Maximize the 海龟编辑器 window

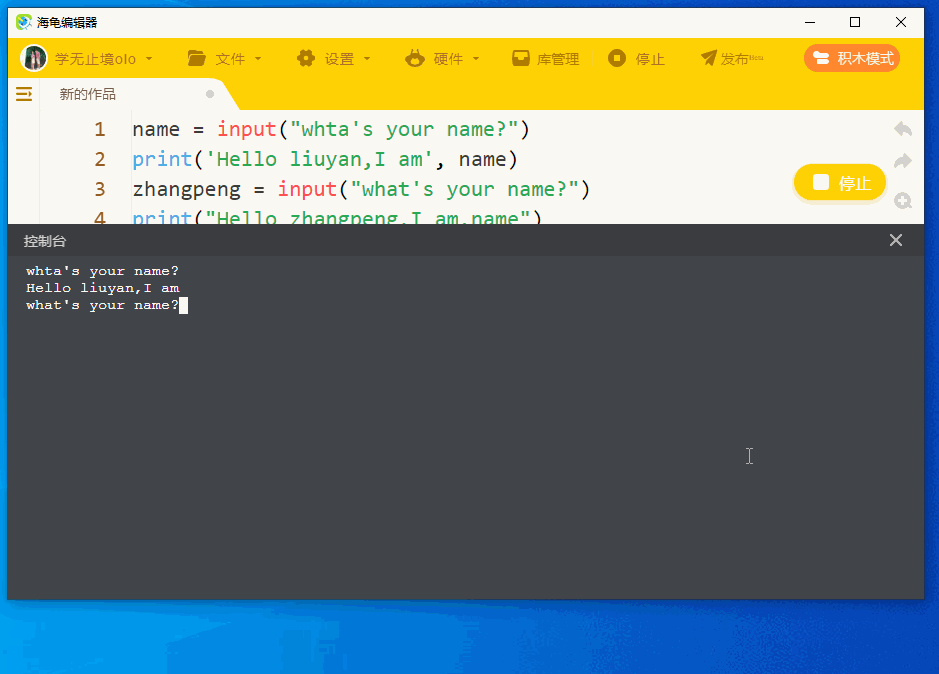(855, 22)
